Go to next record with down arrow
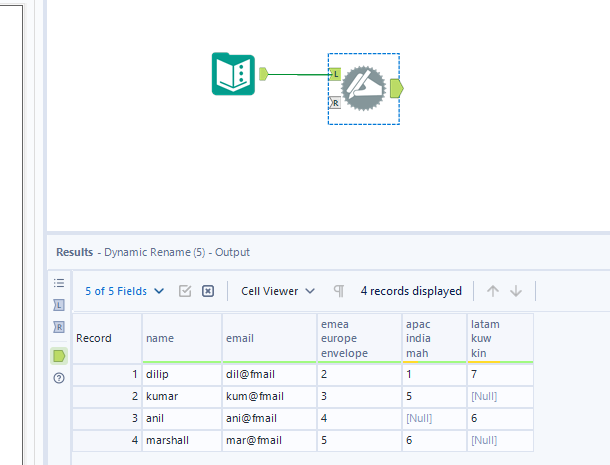Image resolution: width=610 pixels, height=465 pixels. (x=516, y=291)
